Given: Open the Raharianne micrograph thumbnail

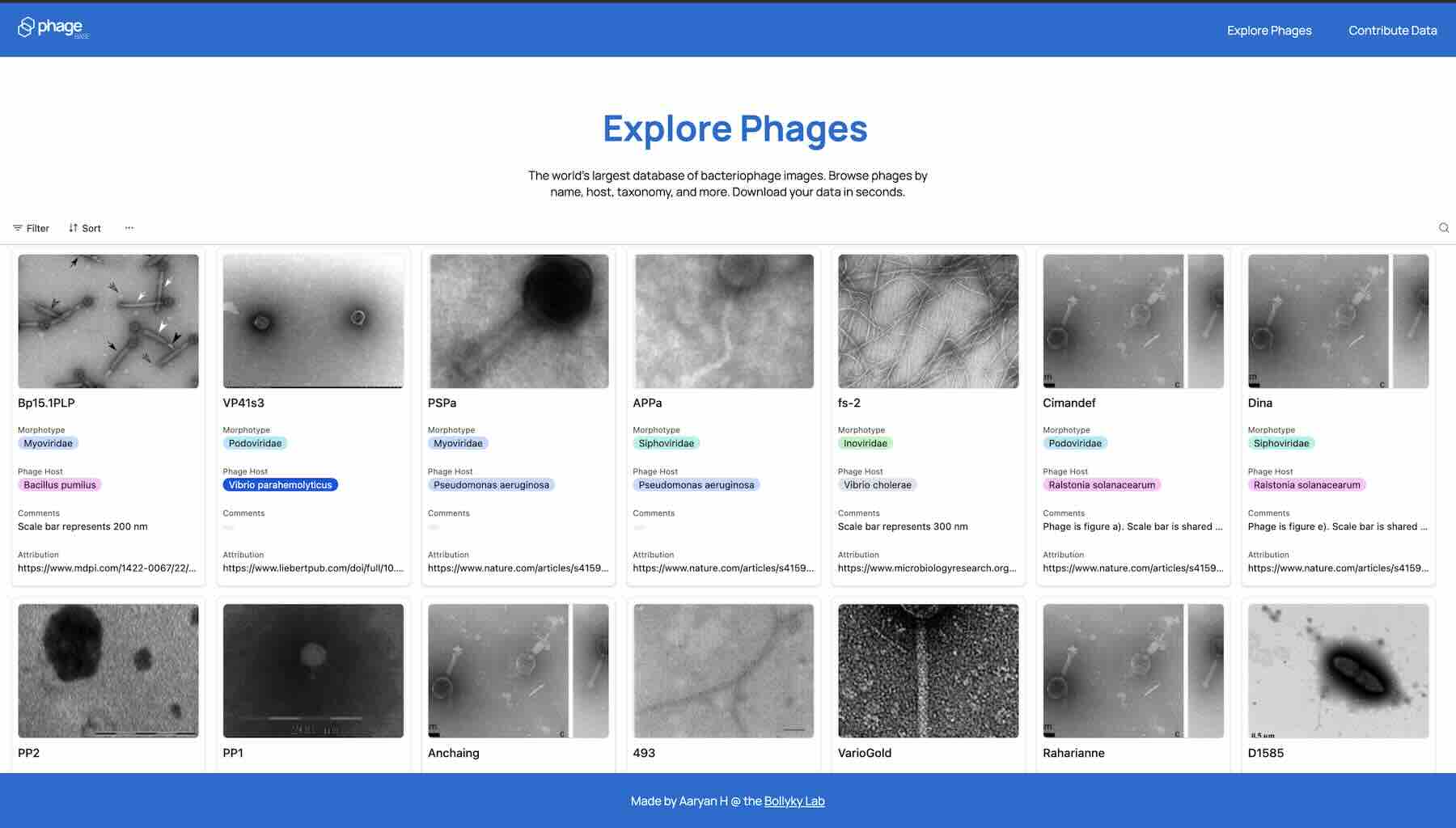Looking at the screenshot, I should point(1133,671).
